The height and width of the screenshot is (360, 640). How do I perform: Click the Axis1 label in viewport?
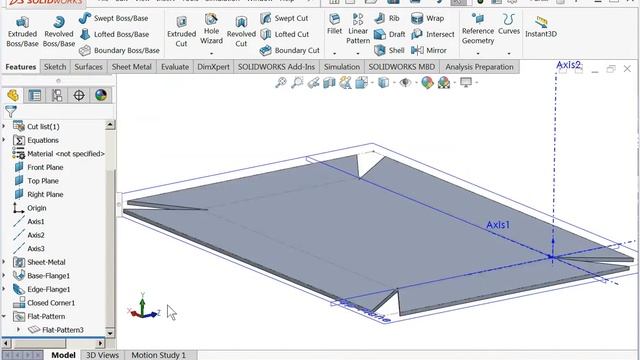click(498, 225)
